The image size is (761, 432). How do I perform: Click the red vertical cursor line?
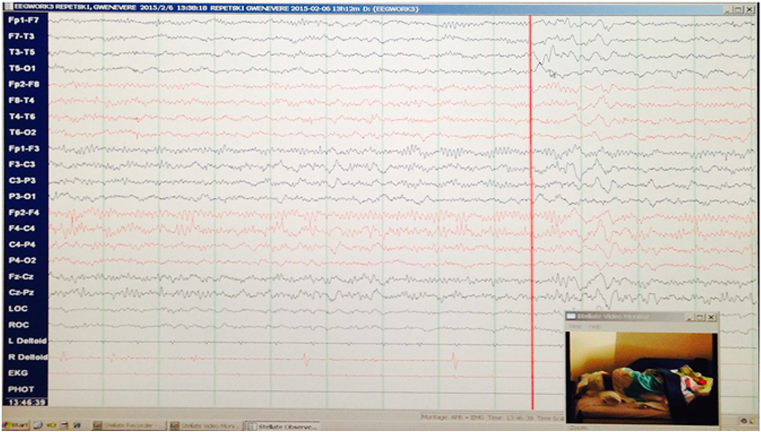tap(531, 212)
